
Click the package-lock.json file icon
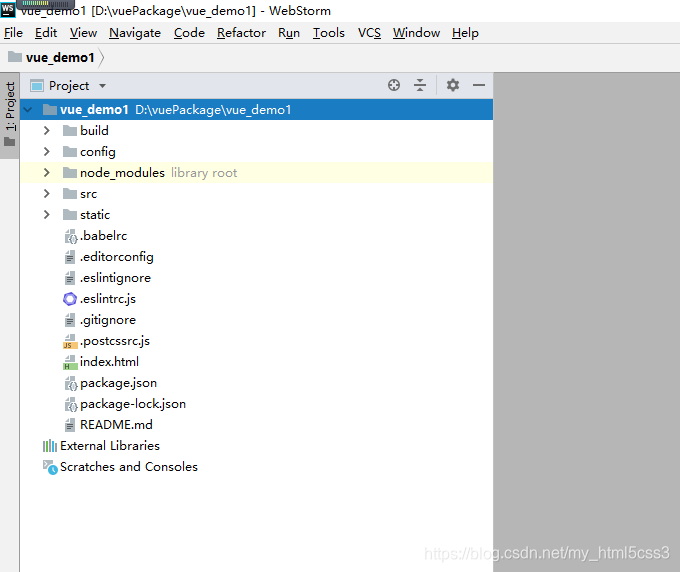pos(70,404)
